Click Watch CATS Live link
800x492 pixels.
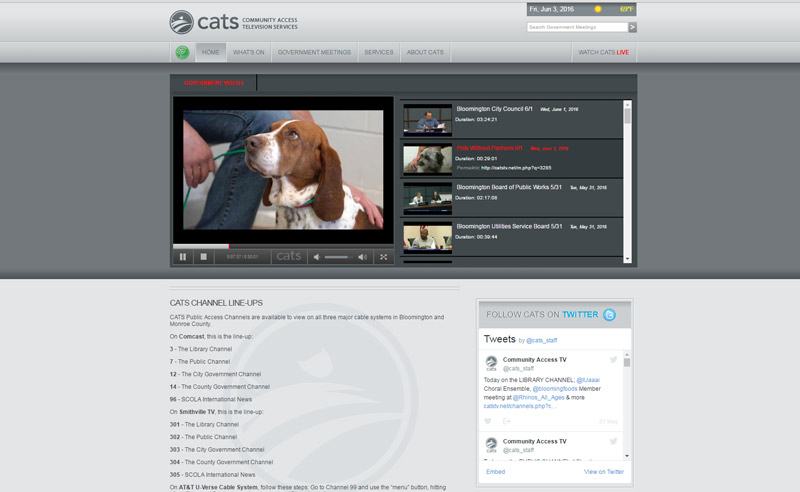tap(604, 52)
